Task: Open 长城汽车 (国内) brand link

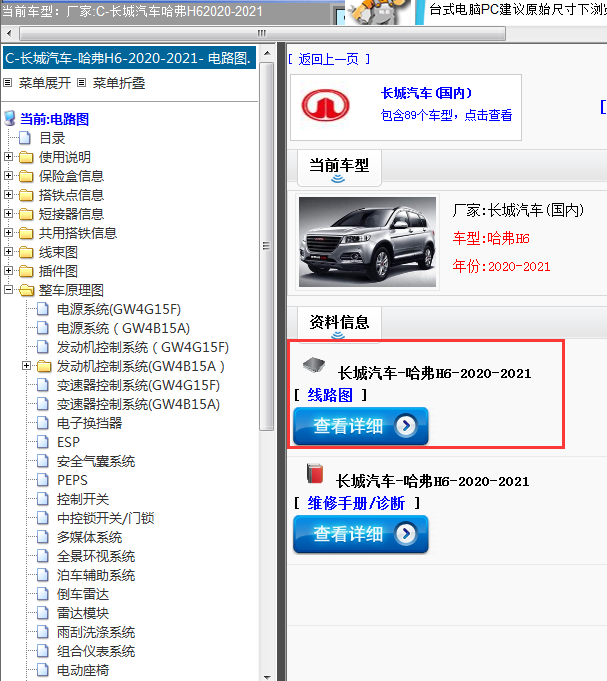Action: pos(426,93)
